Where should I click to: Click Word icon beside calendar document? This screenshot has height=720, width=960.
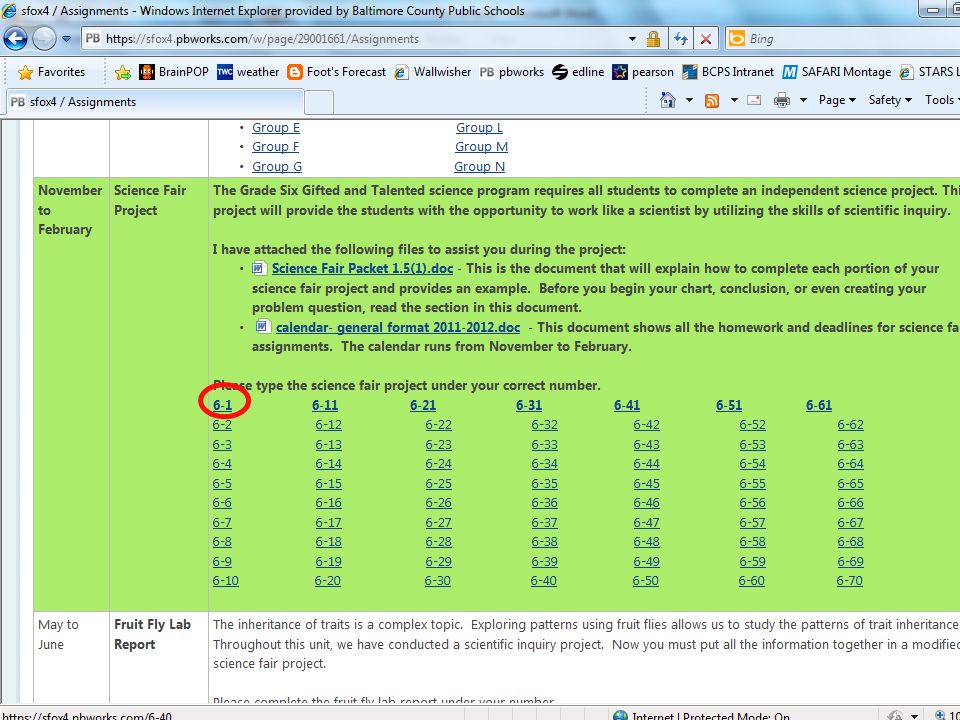(262, 326)
